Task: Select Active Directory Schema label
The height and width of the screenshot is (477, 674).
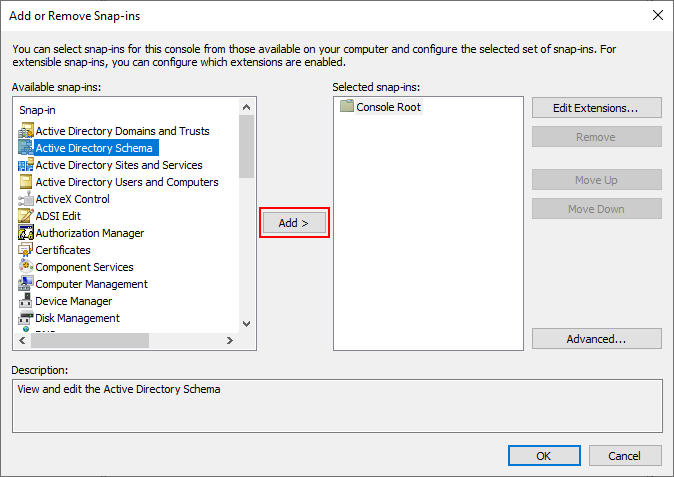Action: coord(94,148)
